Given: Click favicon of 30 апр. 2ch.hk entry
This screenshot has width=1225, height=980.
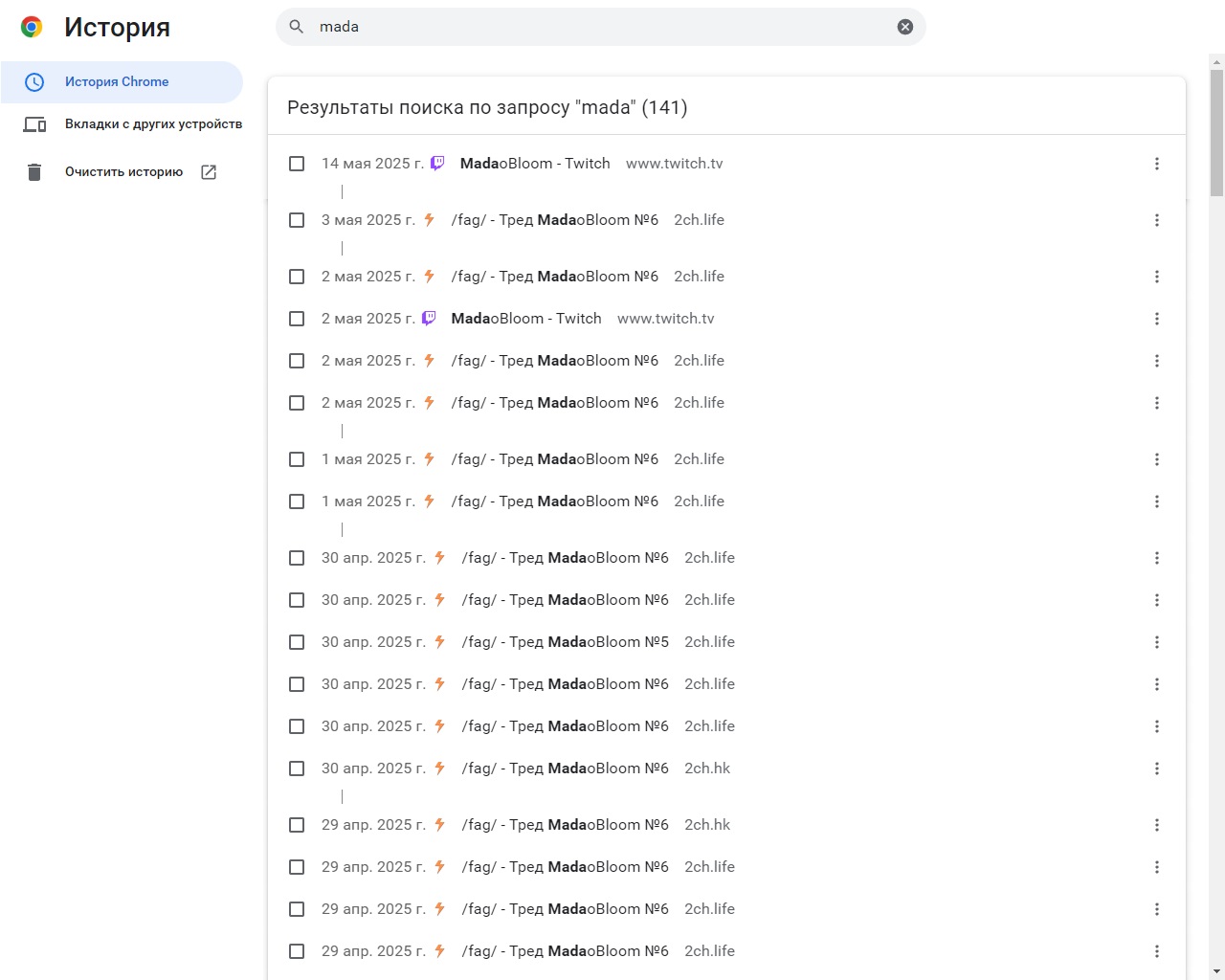Looking at the screenshot, I should pyautogui.click(x=439, y=768).
